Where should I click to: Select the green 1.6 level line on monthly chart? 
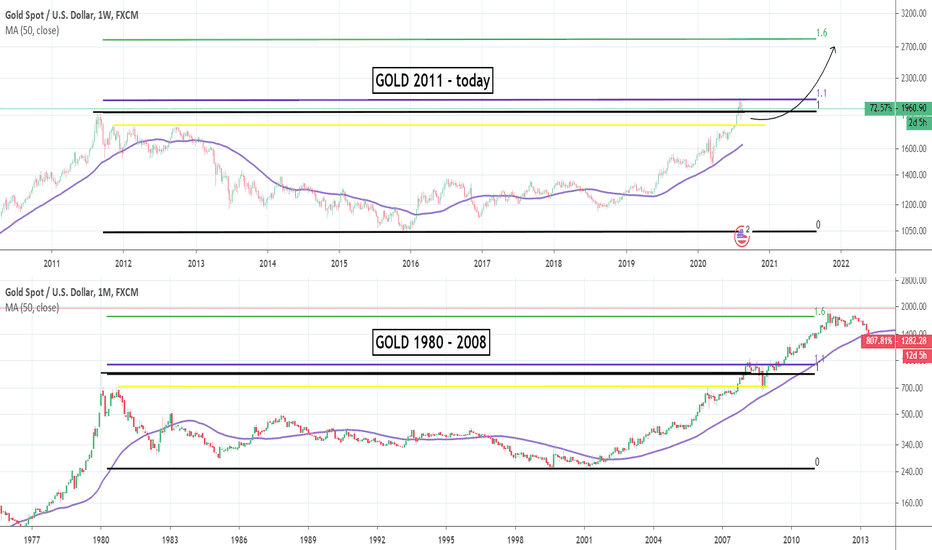(x=460, y=316)
